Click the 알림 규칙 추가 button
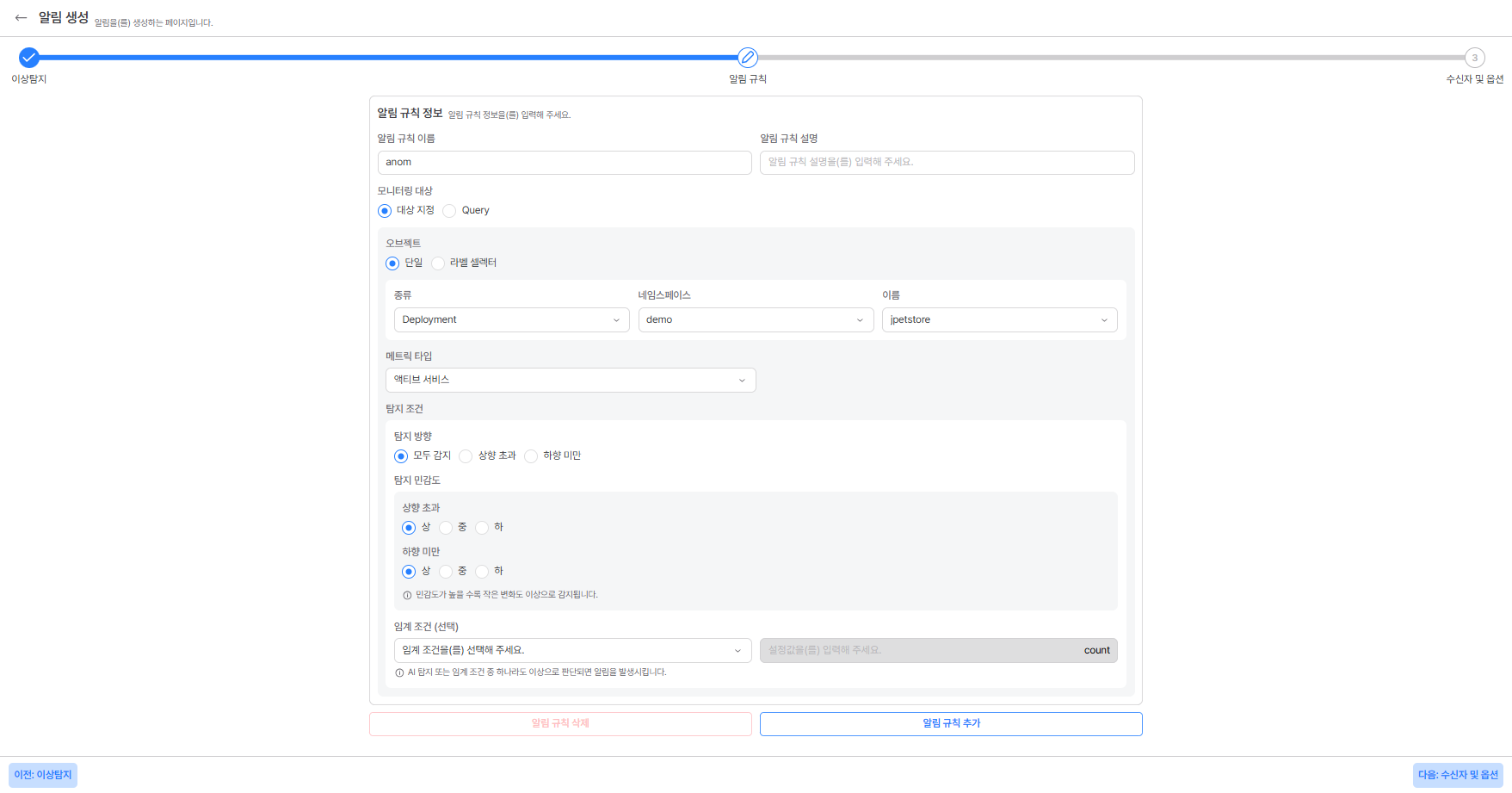Image resolution: width=1512 pixels, height=793 pixels. (x=951, y=724)
